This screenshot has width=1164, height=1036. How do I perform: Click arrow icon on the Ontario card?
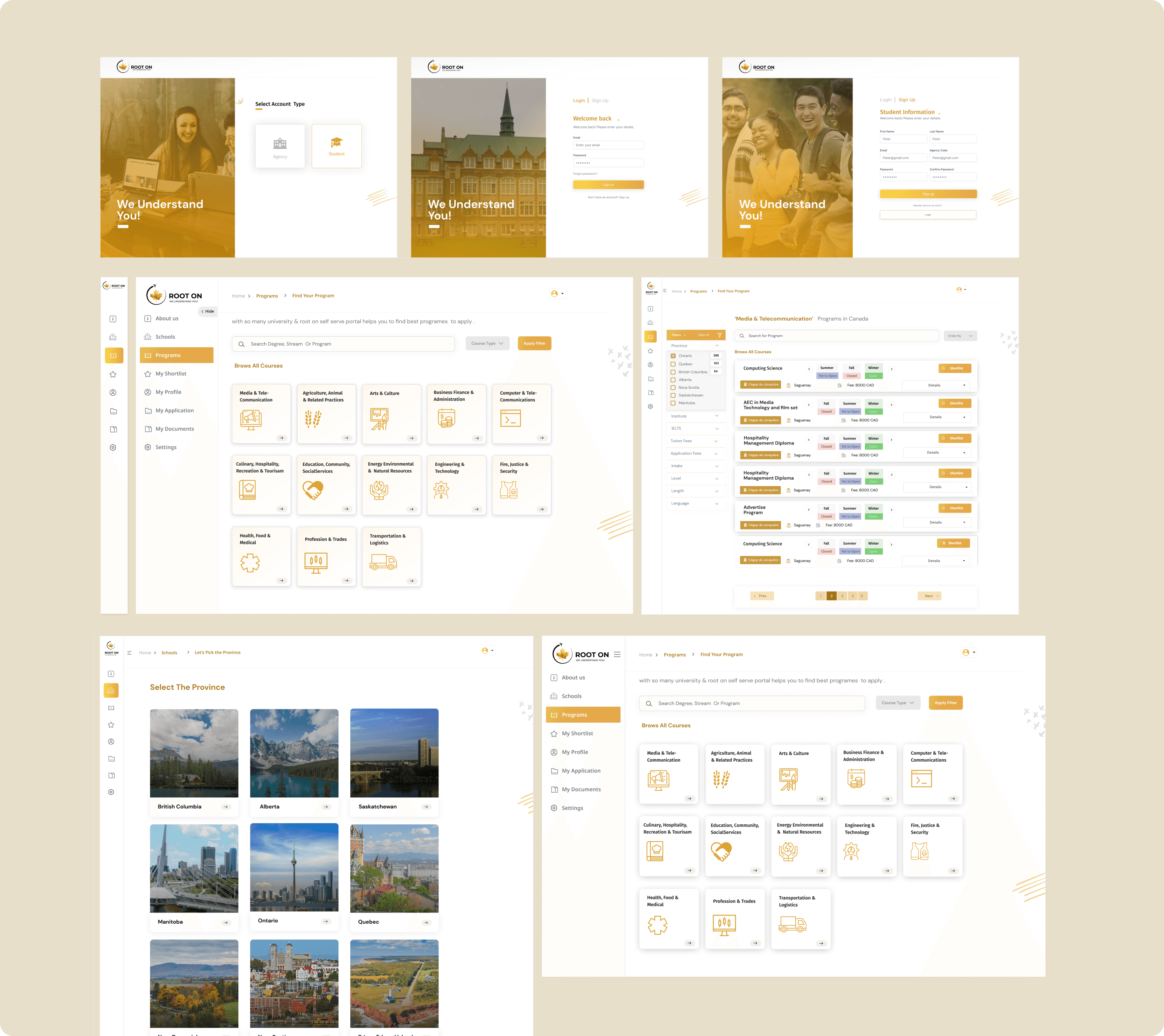326,921
